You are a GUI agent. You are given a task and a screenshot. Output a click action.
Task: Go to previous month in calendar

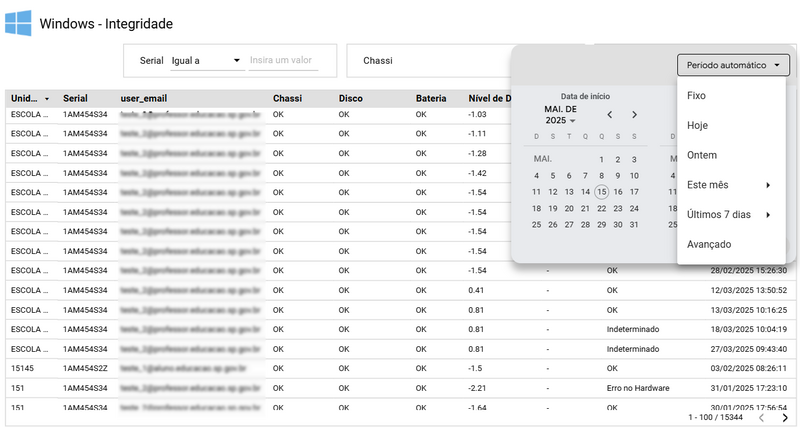coord(610,115)
